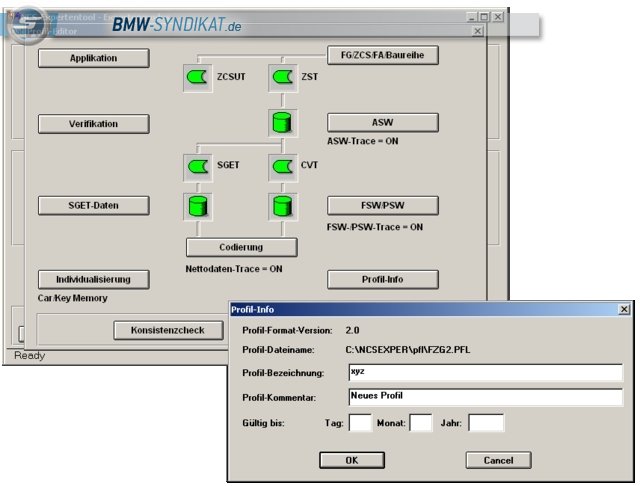Screen dimensions: 640x486
Task: Close the main Expertentool window
Action: 498,17
